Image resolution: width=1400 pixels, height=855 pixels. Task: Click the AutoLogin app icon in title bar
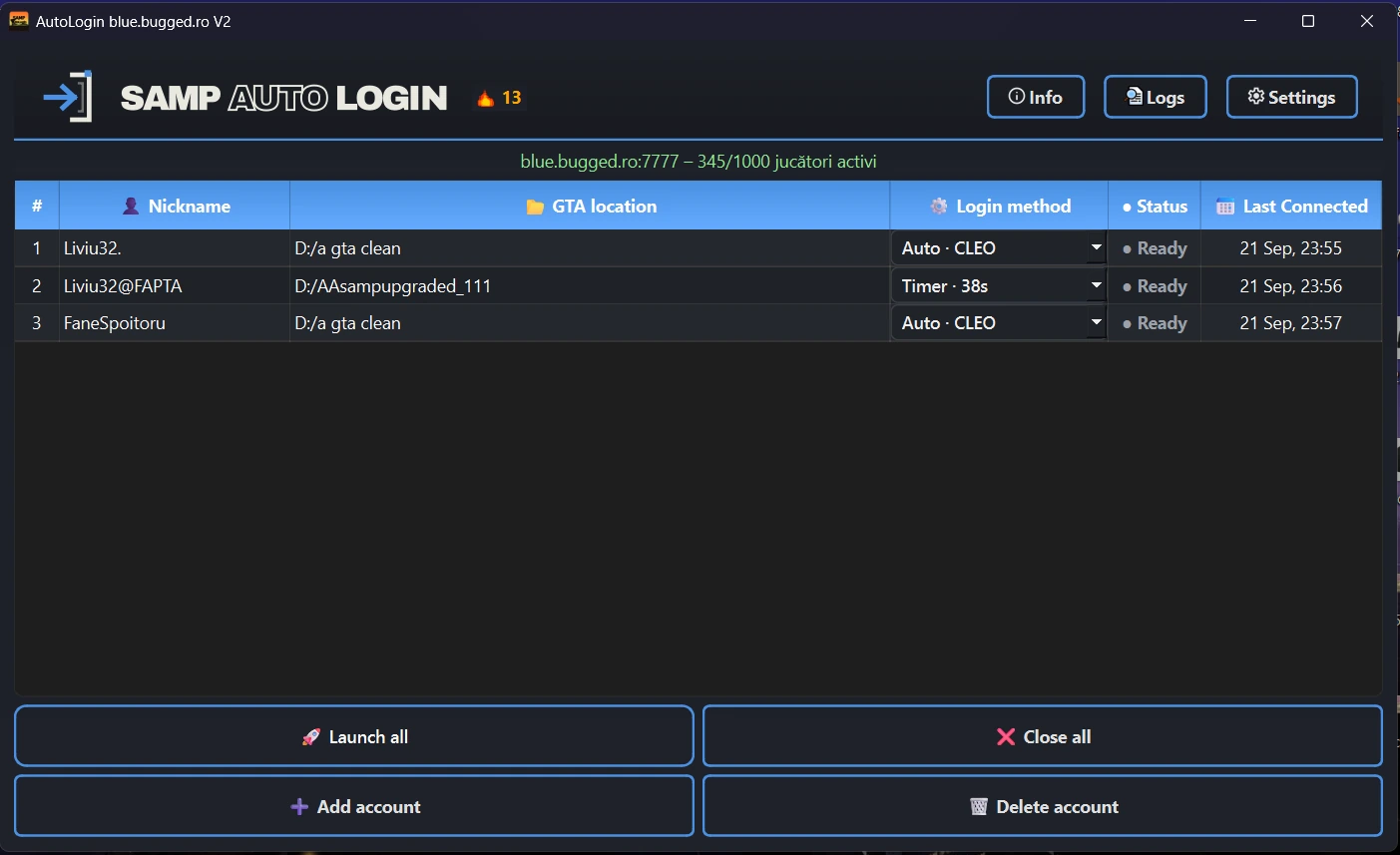click(18, 21)
